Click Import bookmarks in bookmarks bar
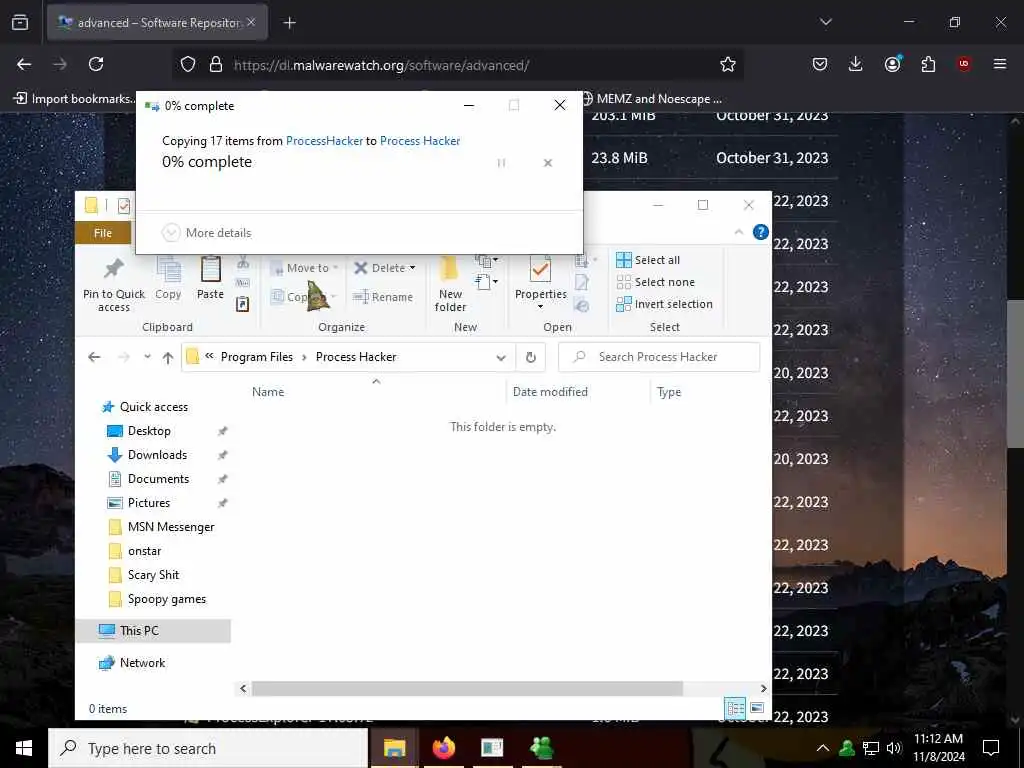The image size is (1024, 768). 74,99
